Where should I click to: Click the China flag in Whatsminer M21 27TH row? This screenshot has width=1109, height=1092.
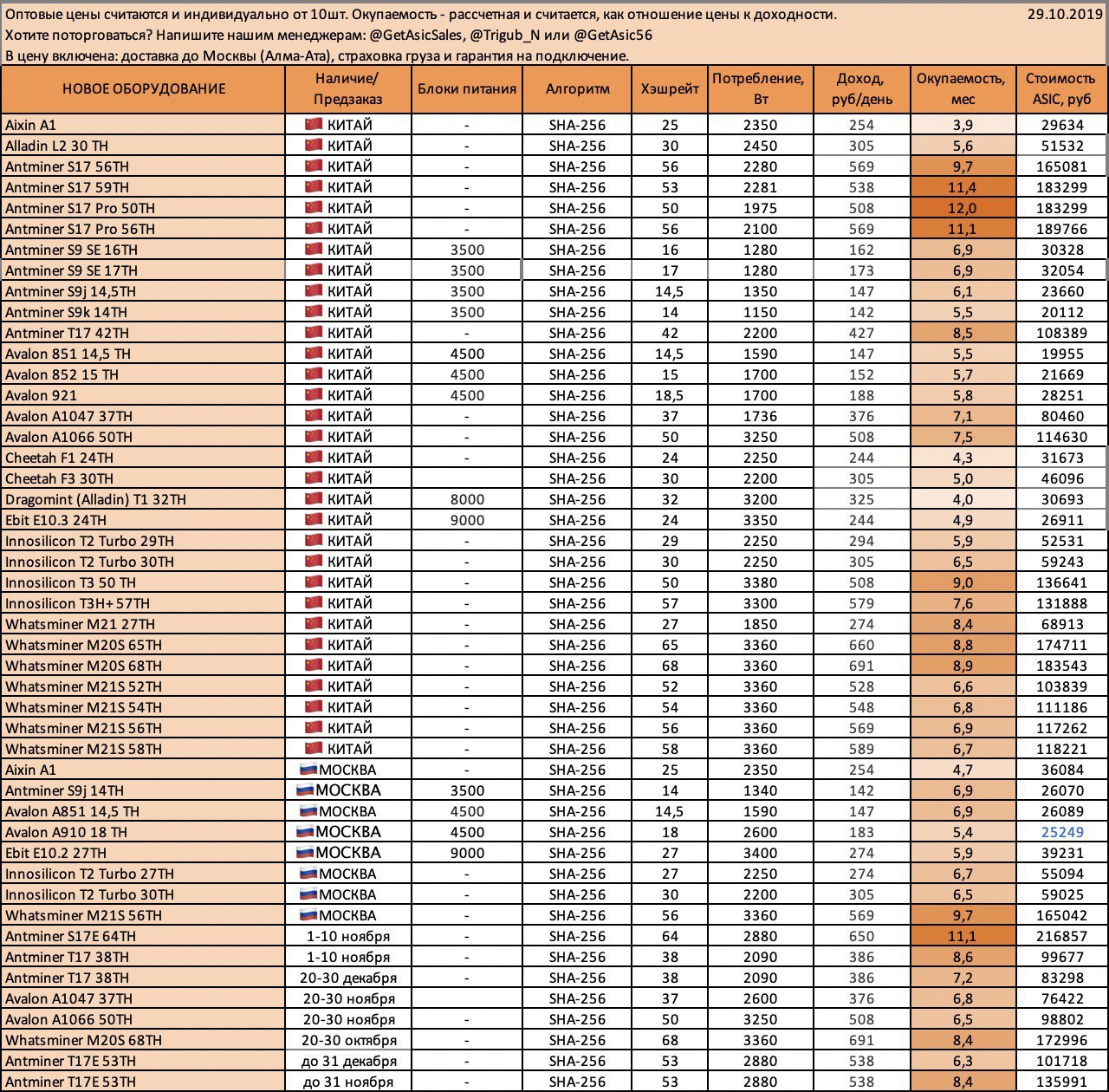pyautogui.click(x=314, y=624)
